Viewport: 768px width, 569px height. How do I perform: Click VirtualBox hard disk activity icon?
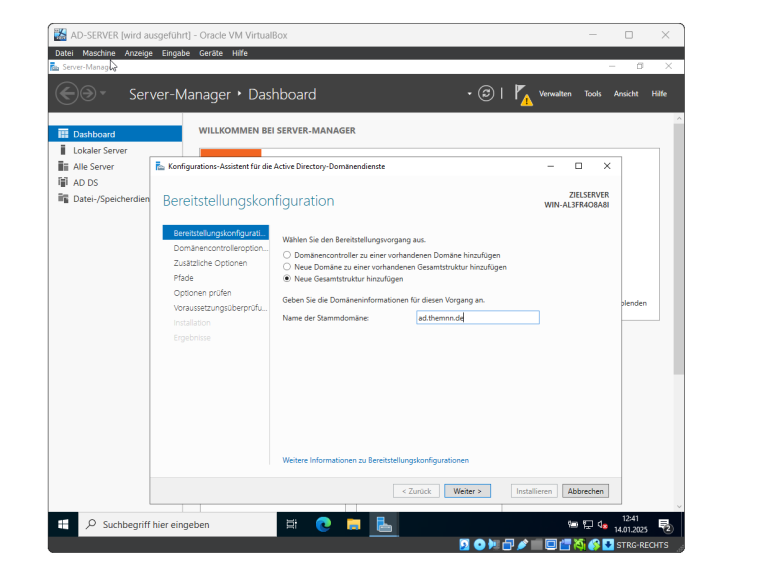click(x=464, y=545)
